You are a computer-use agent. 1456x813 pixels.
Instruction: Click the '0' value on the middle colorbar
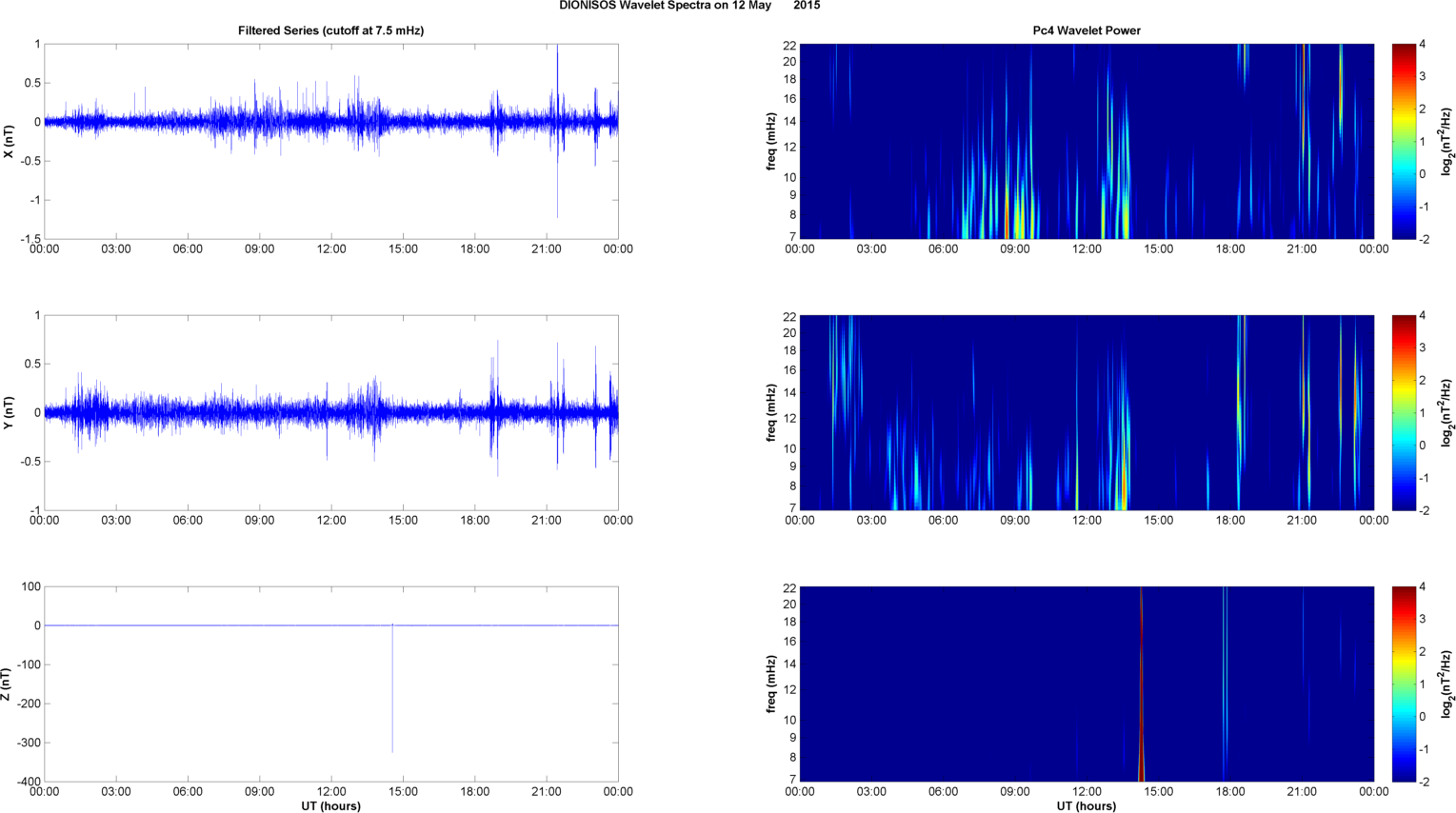[1423, 446]
